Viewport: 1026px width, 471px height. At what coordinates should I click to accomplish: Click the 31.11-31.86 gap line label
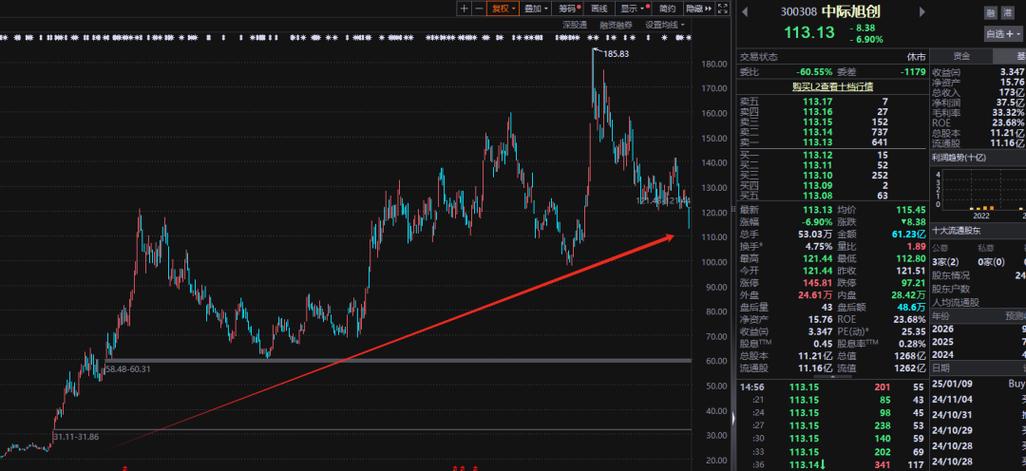(76, 436)
